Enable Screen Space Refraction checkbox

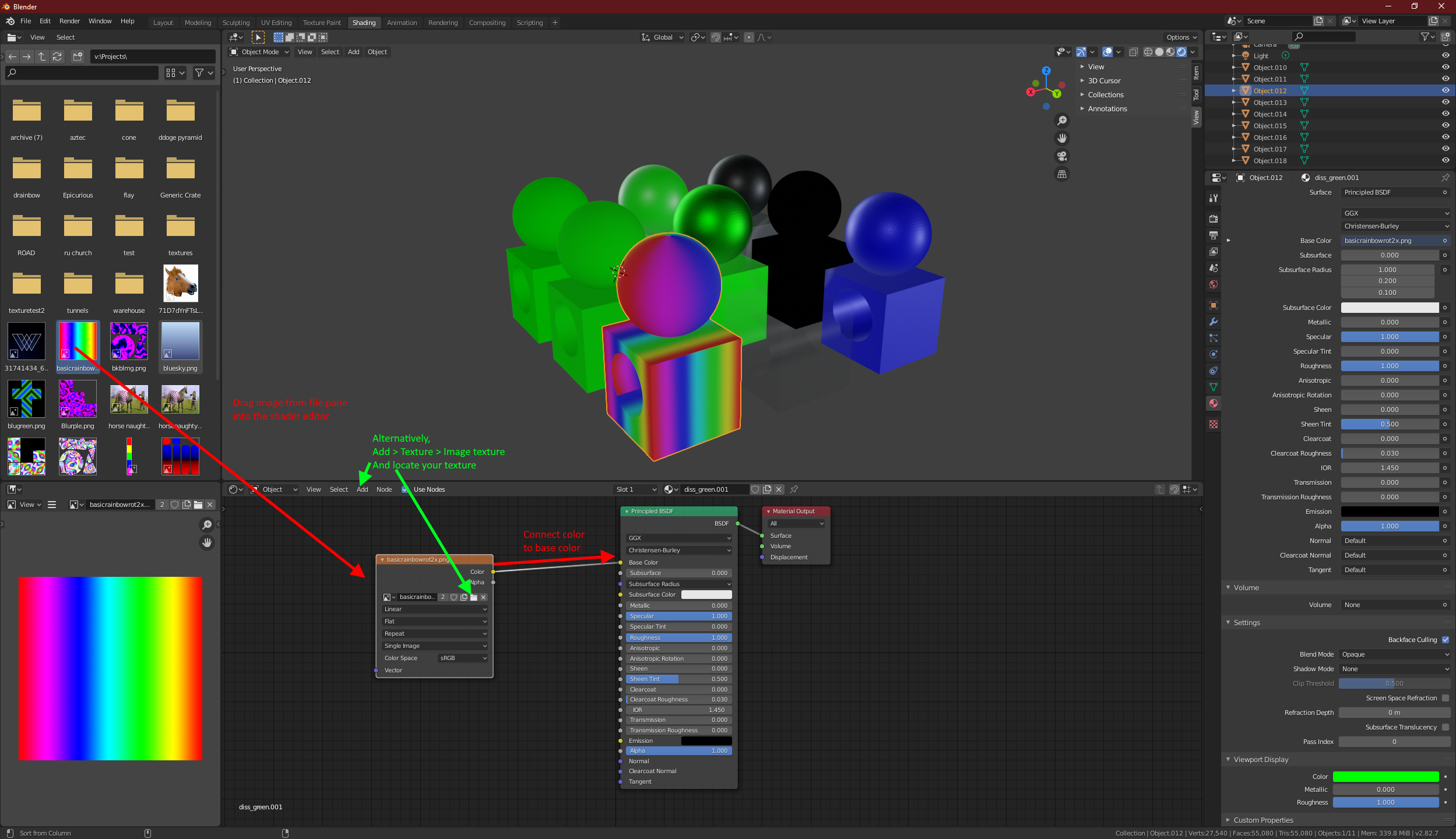(1446, 698)
